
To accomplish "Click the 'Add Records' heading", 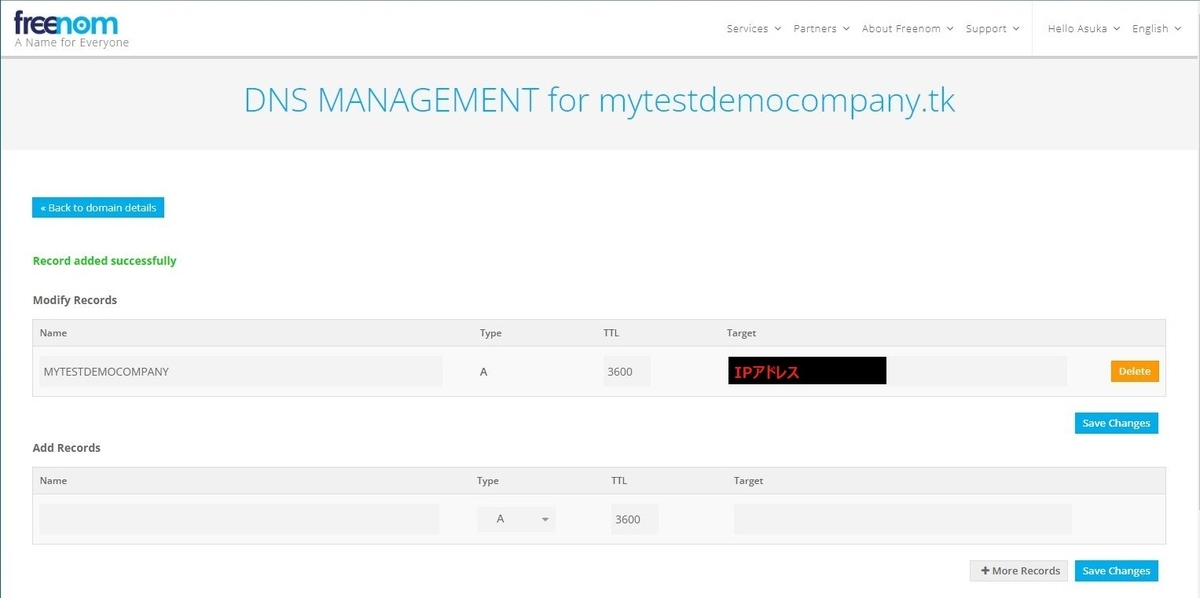I will [67, 448].
